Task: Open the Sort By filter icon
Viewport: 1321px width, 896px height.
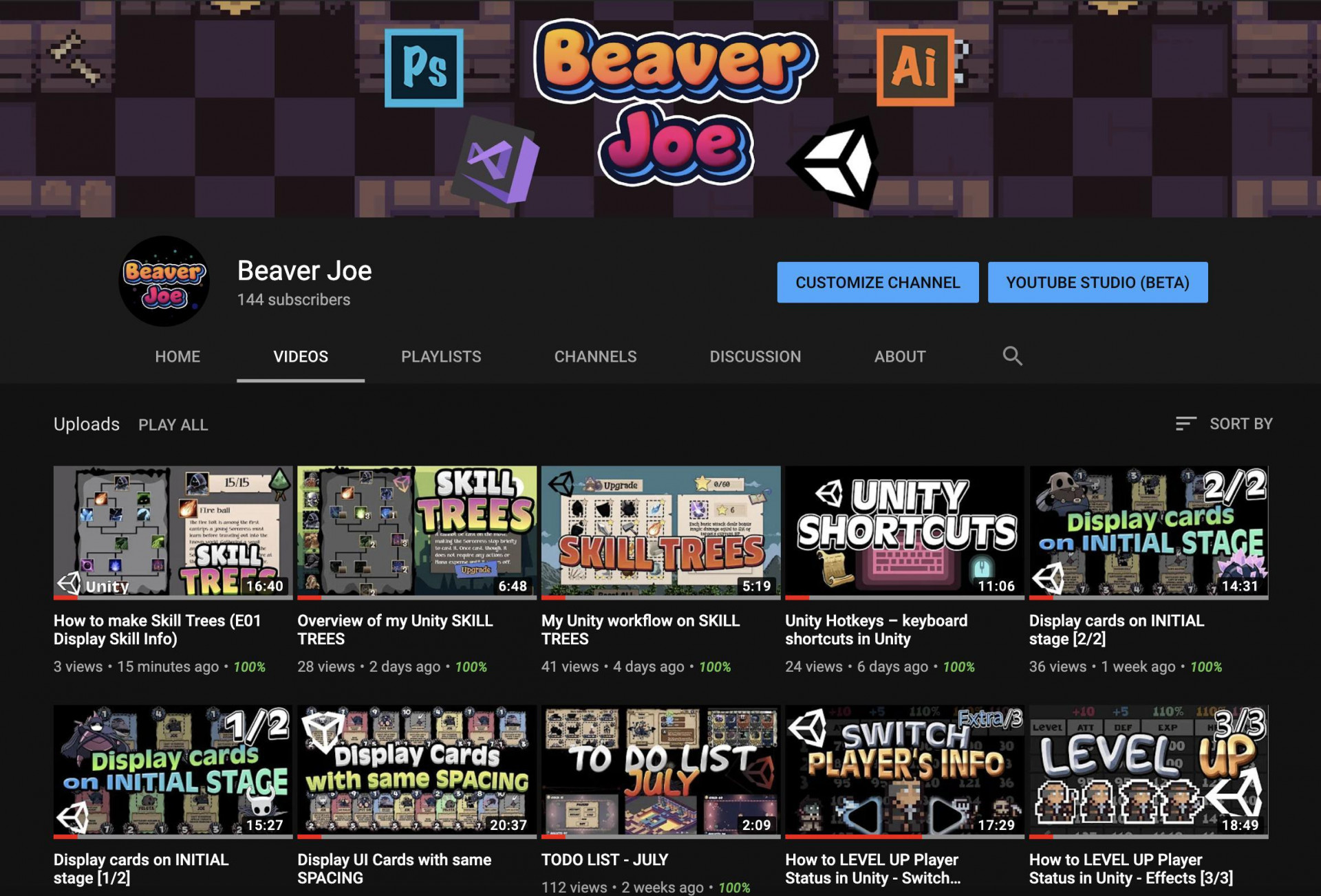Action: pos(1185,424)
